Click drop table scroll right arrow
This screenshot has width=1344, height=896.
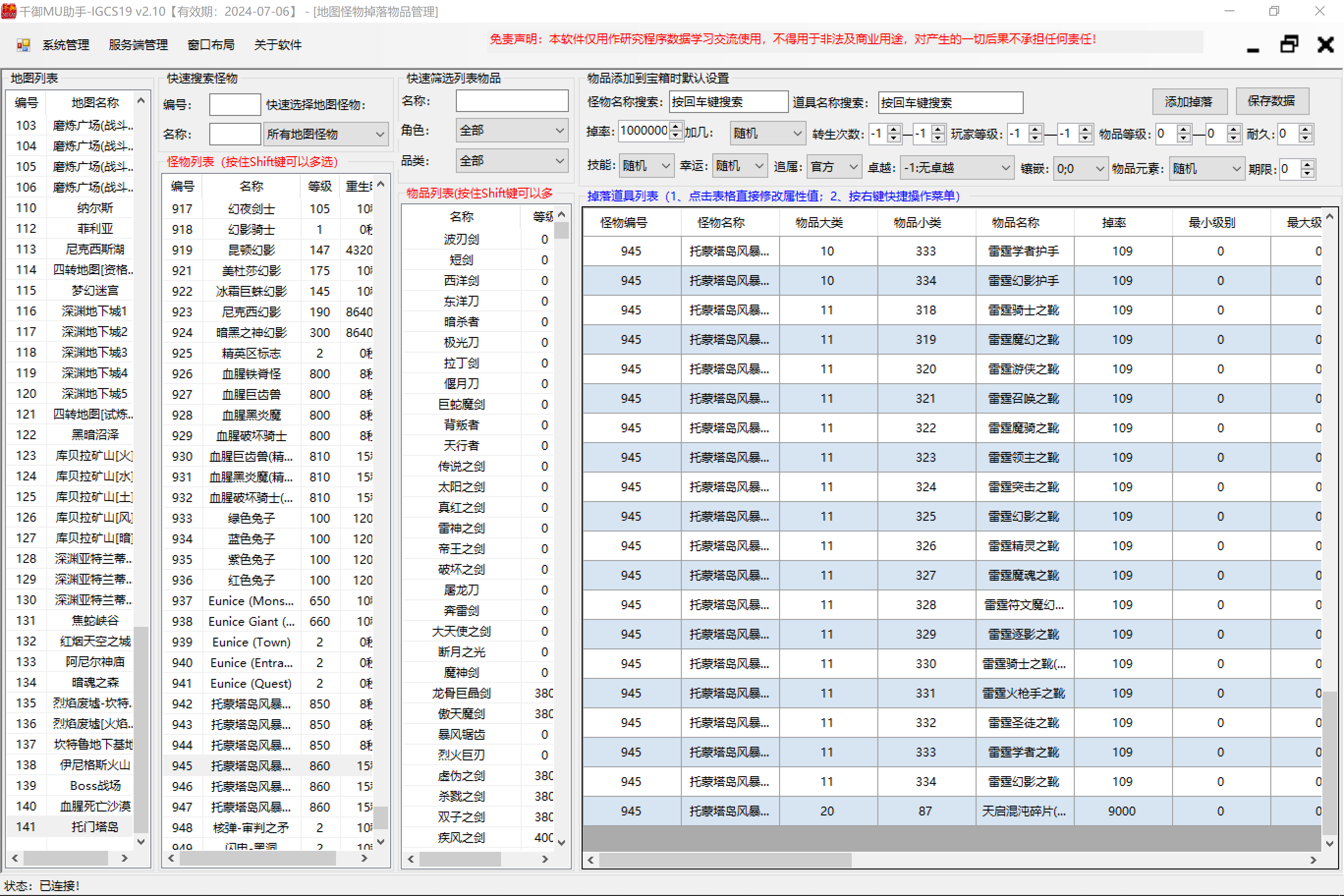click(x=1313, y=860)
